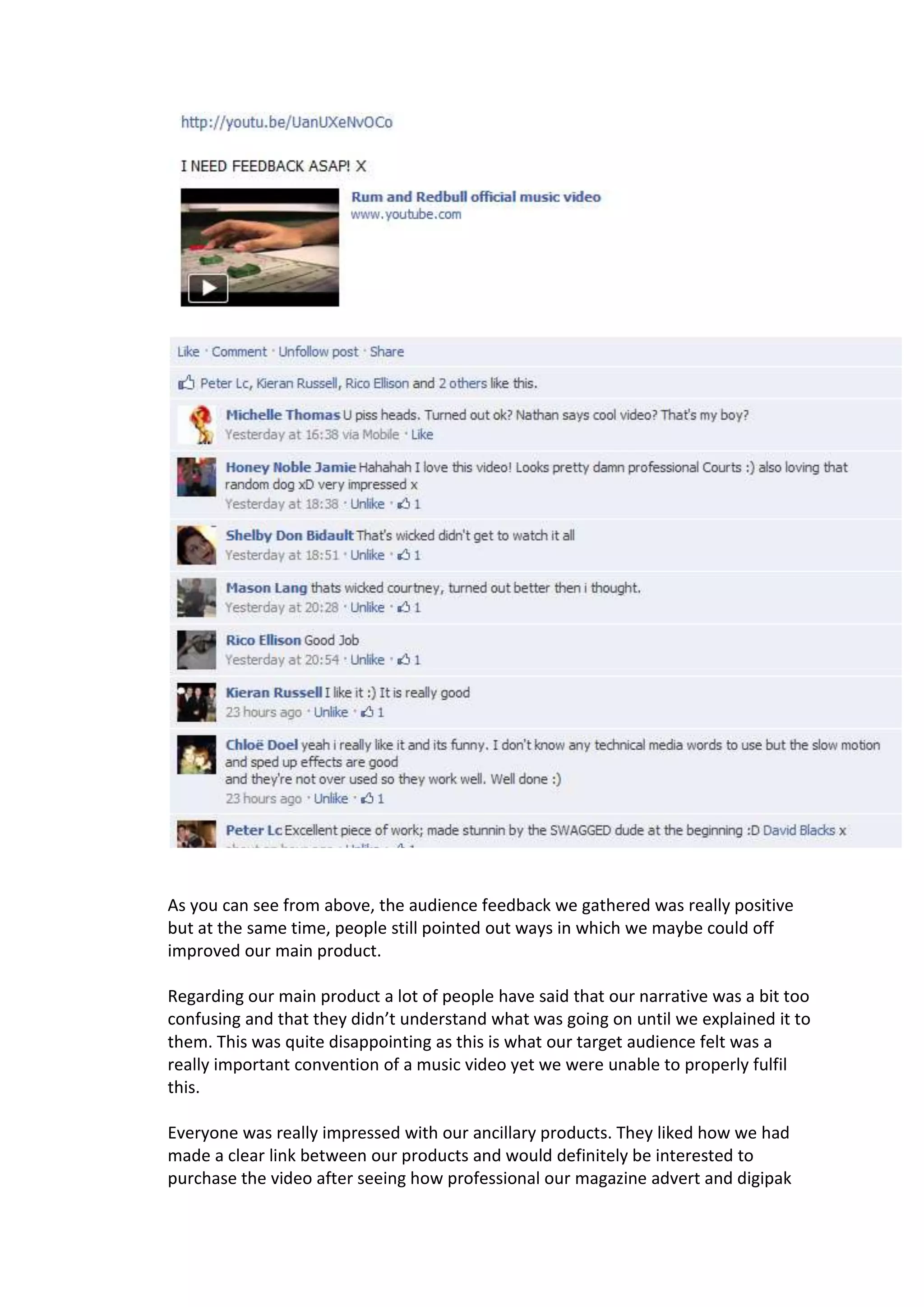Open the youtu.be link at top
This screenshot has height=1307, width=924.
pyautogui.click(x=287, y=122)
